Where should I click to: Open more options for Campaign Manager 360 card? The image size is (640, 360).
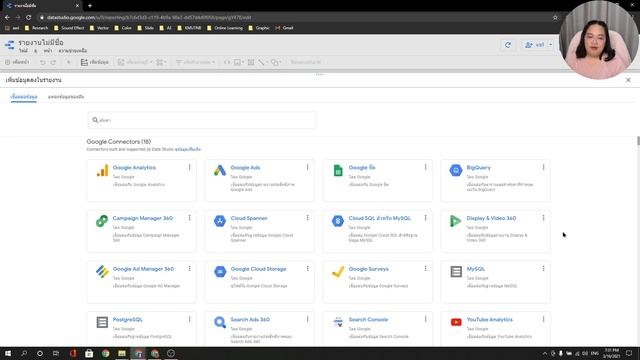(189, 218)
